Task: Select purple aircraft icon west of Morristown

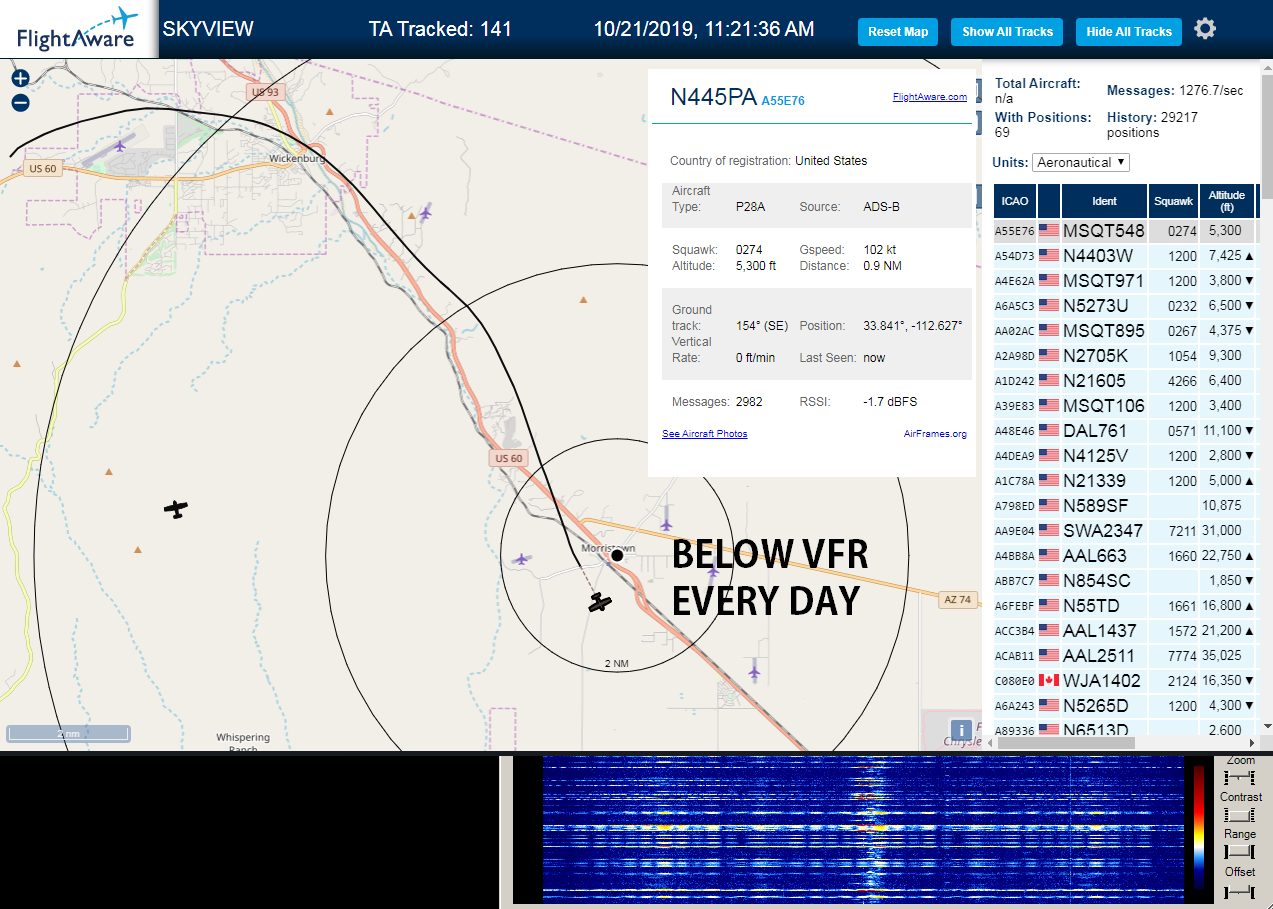Action: tap(521, 559)
